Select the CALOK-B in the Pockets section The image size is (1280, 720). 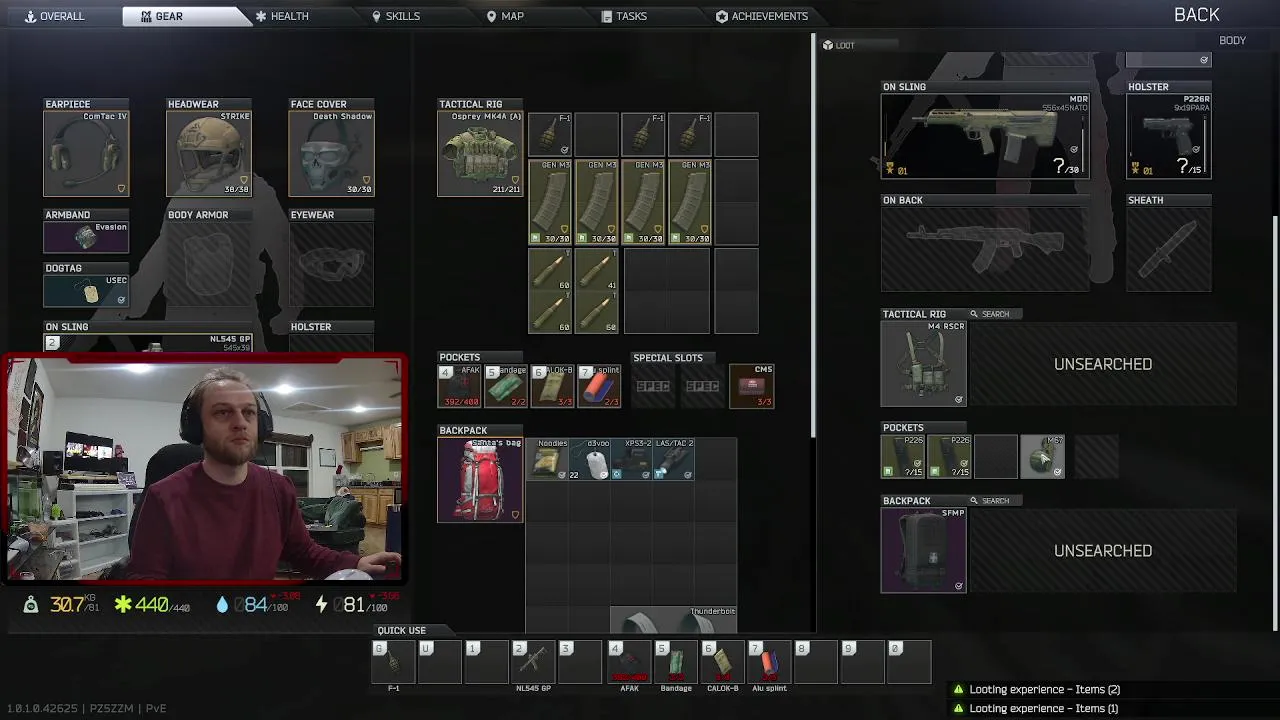[x=552, y=386]
